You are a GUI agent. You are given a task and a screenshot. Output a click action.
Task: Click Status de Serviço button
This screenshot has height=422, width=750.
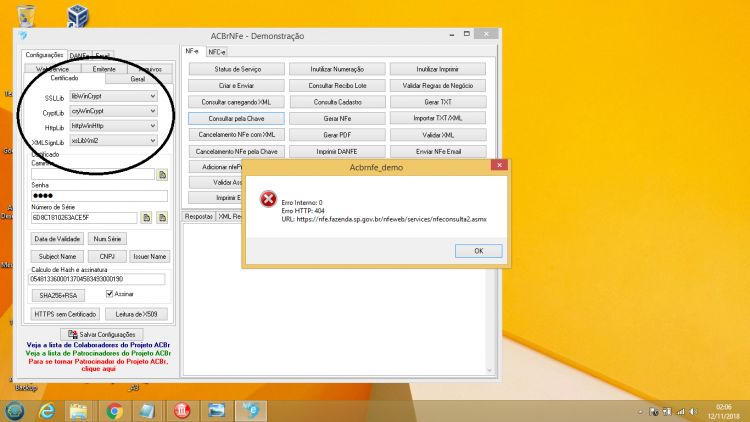pyautogui.click(x=237, y=69)
